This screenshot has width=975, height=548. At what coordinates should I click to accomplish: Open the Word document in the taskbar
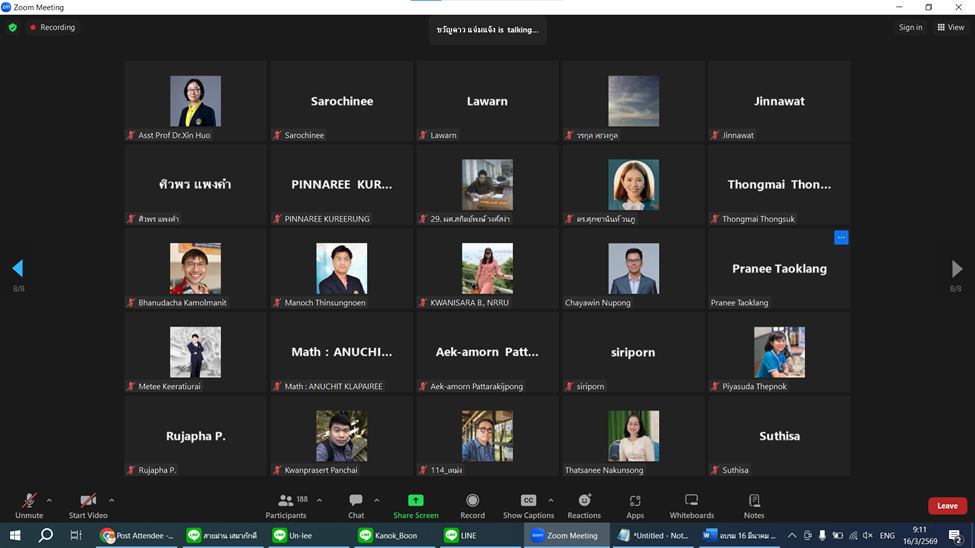pos(738,536)
